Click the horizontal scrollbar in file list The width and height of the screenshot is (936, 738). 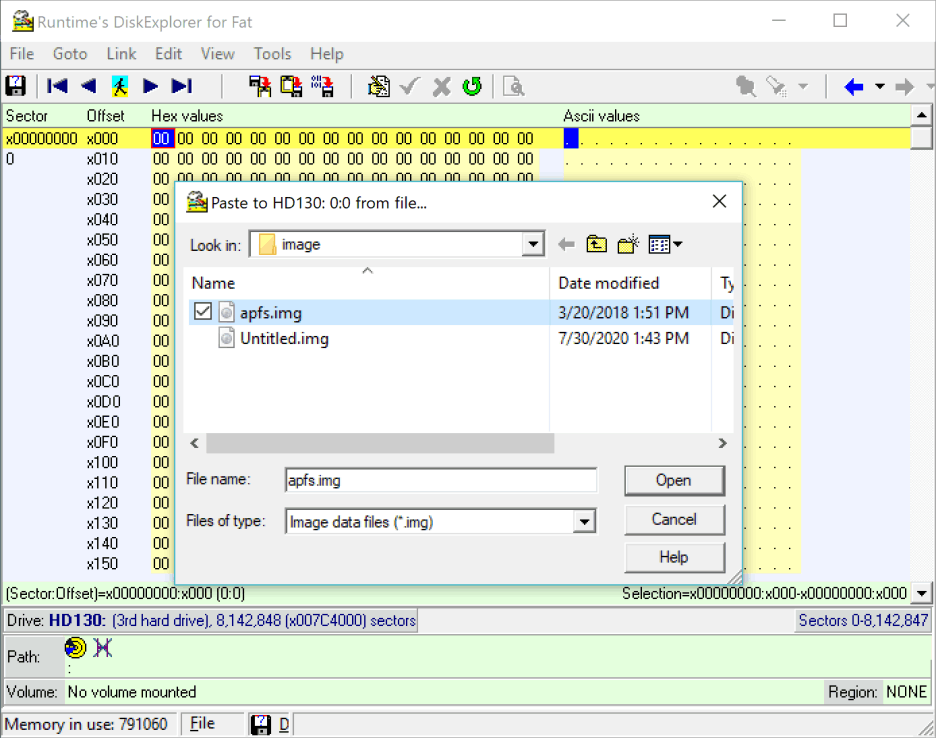[380, 443]
